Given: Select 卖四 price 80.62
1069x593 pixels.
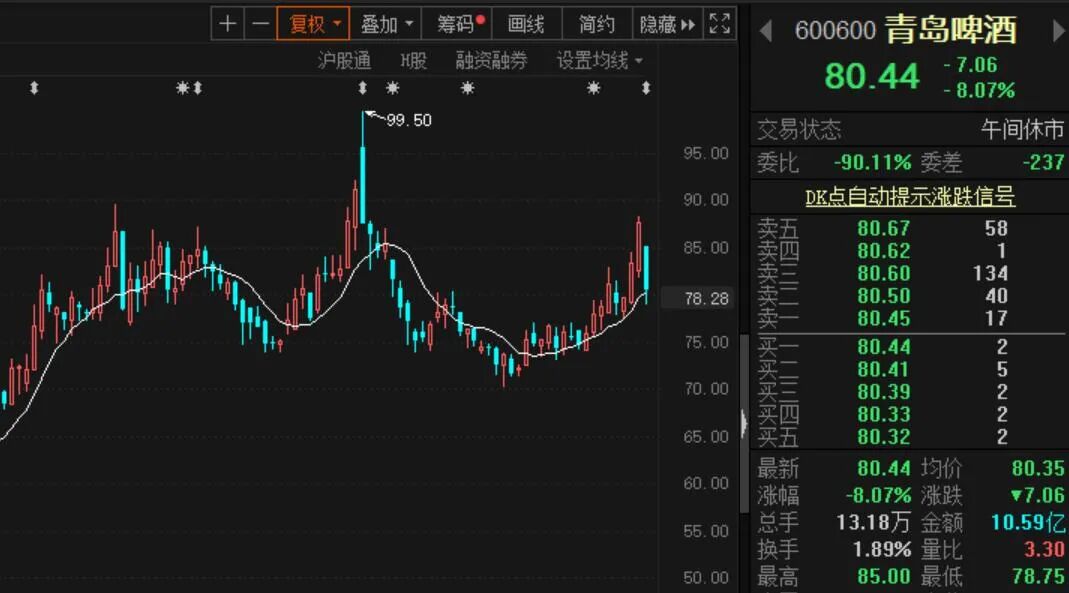Looking at the screenshot, I should [x=884, y=251].
